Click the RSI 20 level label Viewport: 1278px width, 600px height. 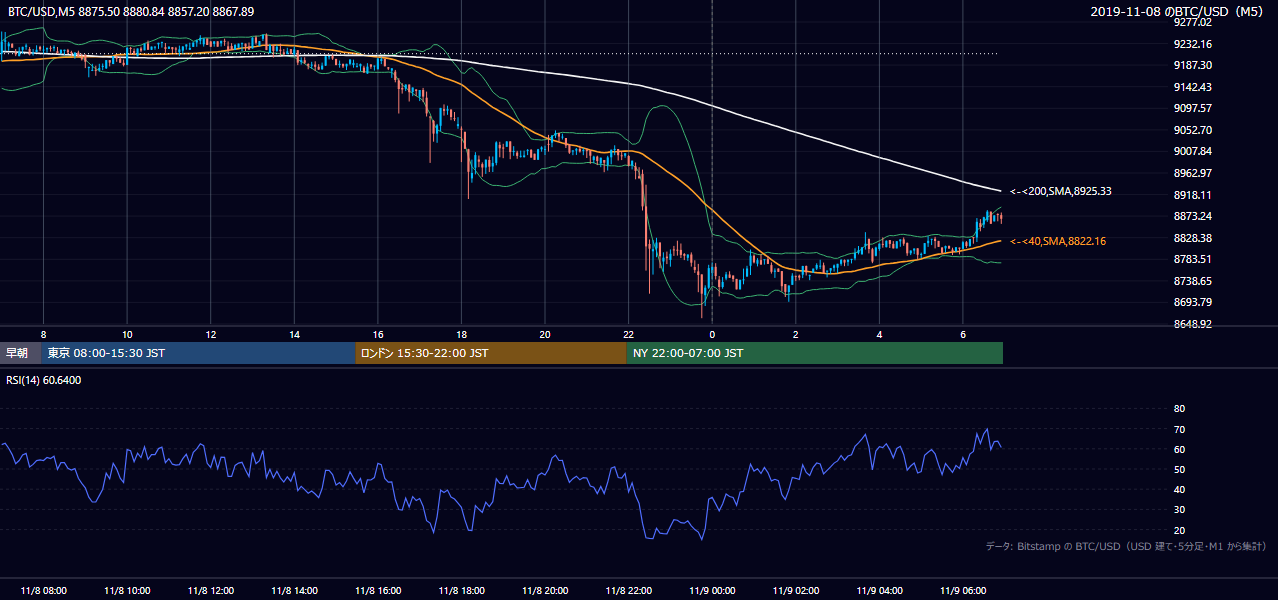[1179, 530]
